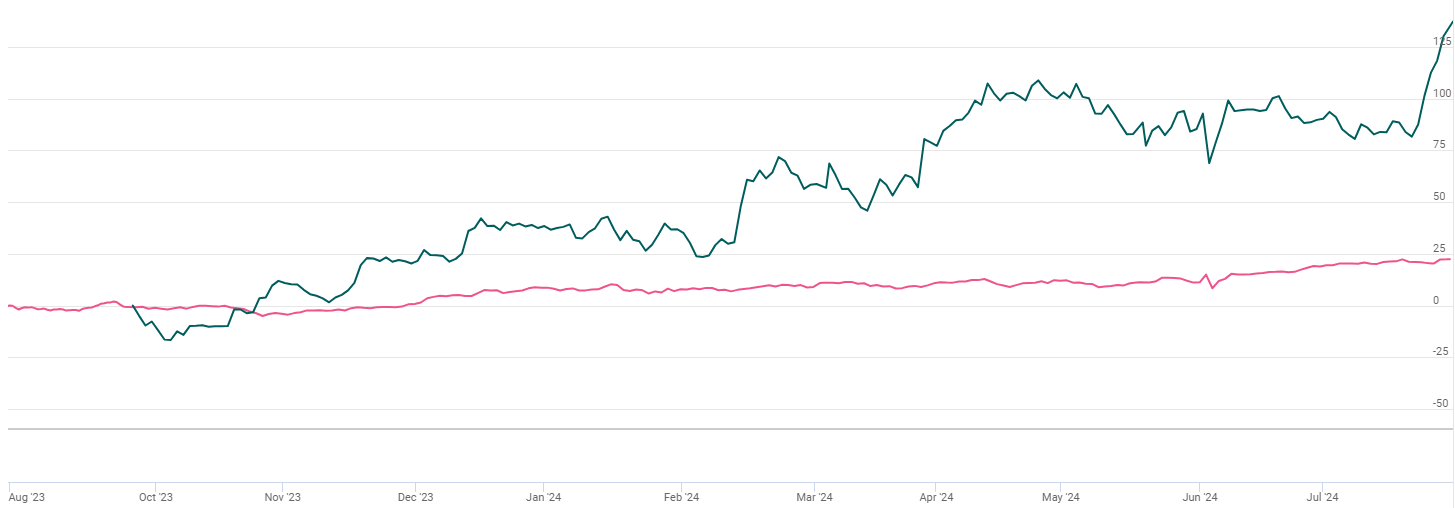Click the Feb '24 x-axis label
Image resolution: width=1455 pixels, height=508 pixels.
[x=681, y=497]
